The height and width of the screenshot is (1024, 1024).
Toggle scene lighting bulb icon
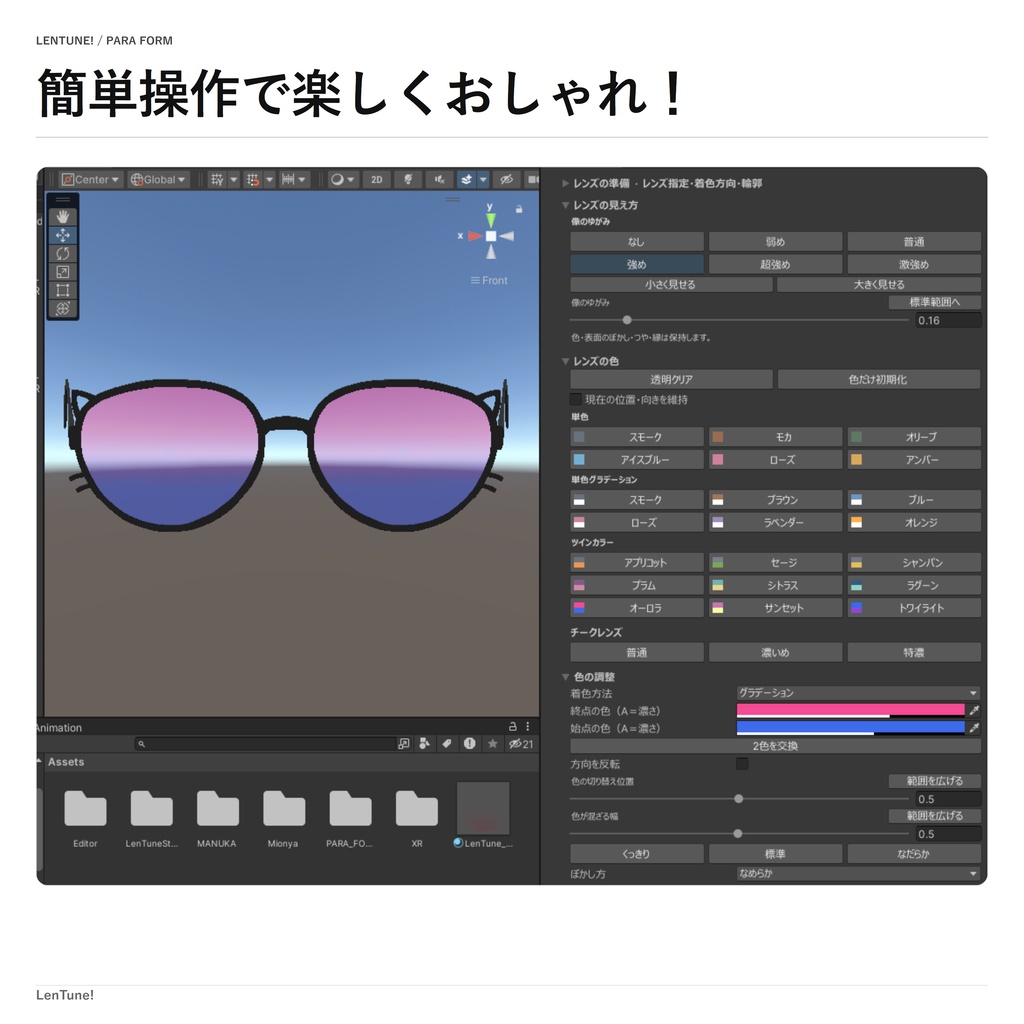pyautogui.click(x=408, y=180)
